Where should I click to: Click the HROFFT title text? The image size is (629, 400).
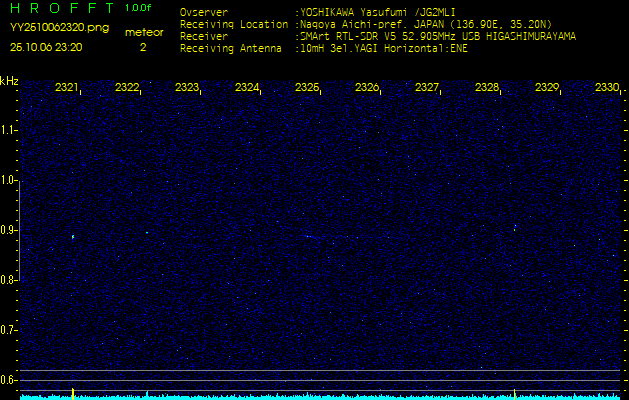click(x=60, y=8)
